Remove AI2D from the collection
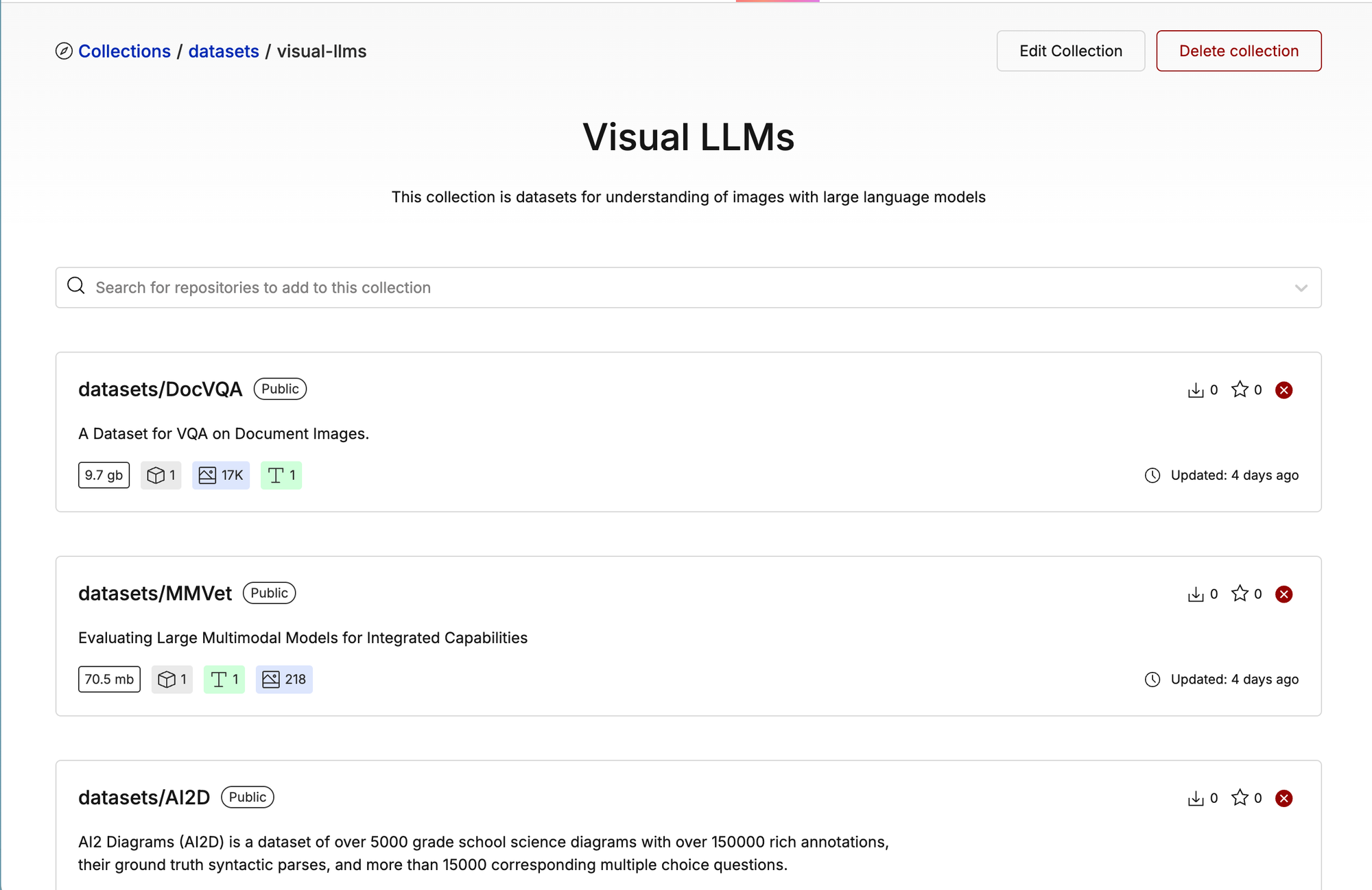1372x890 pixels. [x=1284, y=798]
